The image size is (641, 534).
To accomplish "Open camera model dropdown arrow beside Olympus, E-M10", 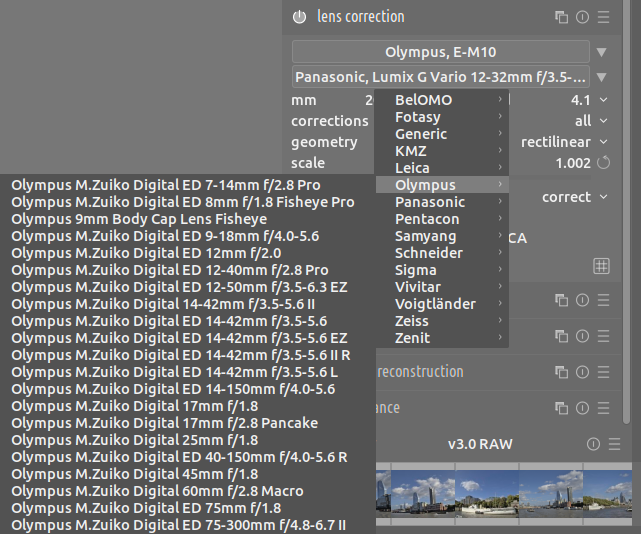I will (x=601, y=52).
